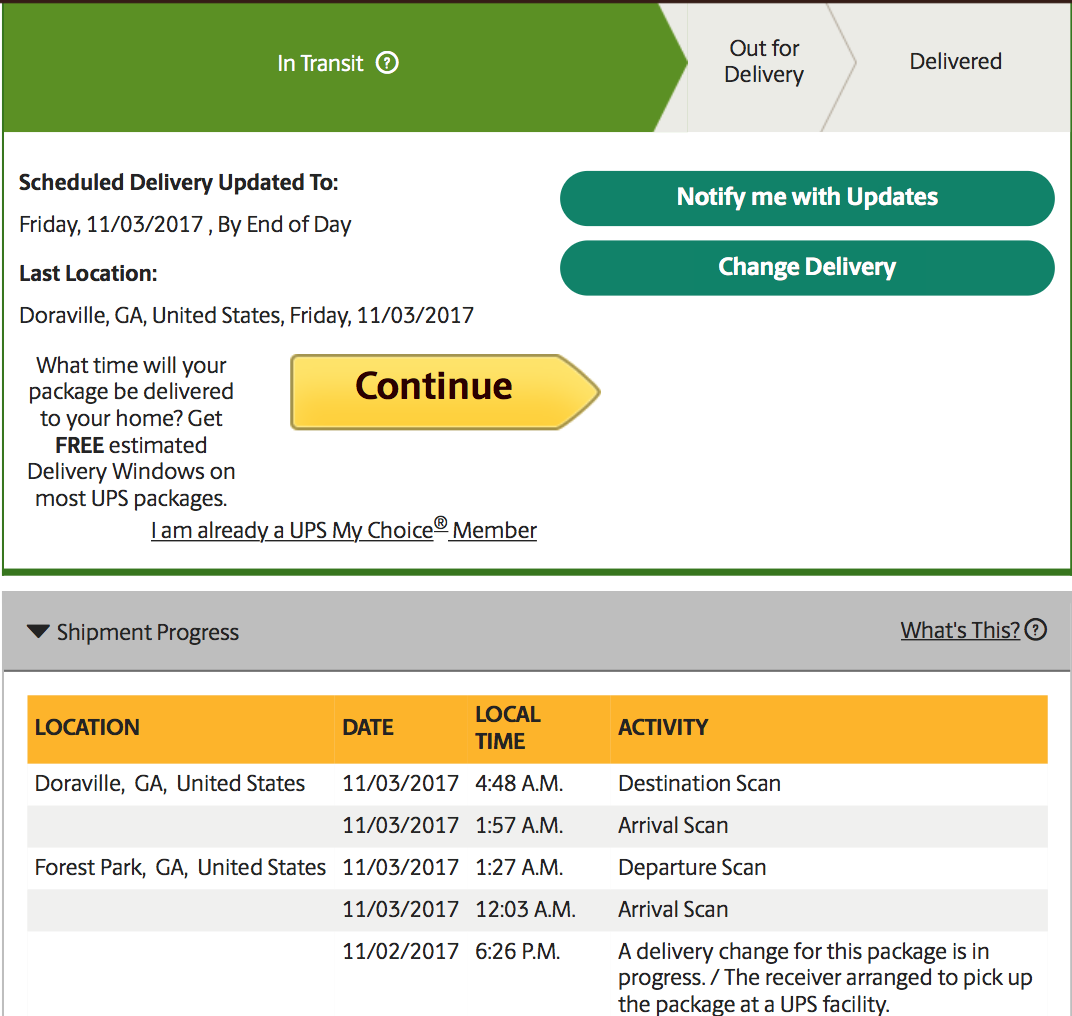Click the 1:57 A.M. time cell
1072x1016 pixels.
[x=519, y=826]
